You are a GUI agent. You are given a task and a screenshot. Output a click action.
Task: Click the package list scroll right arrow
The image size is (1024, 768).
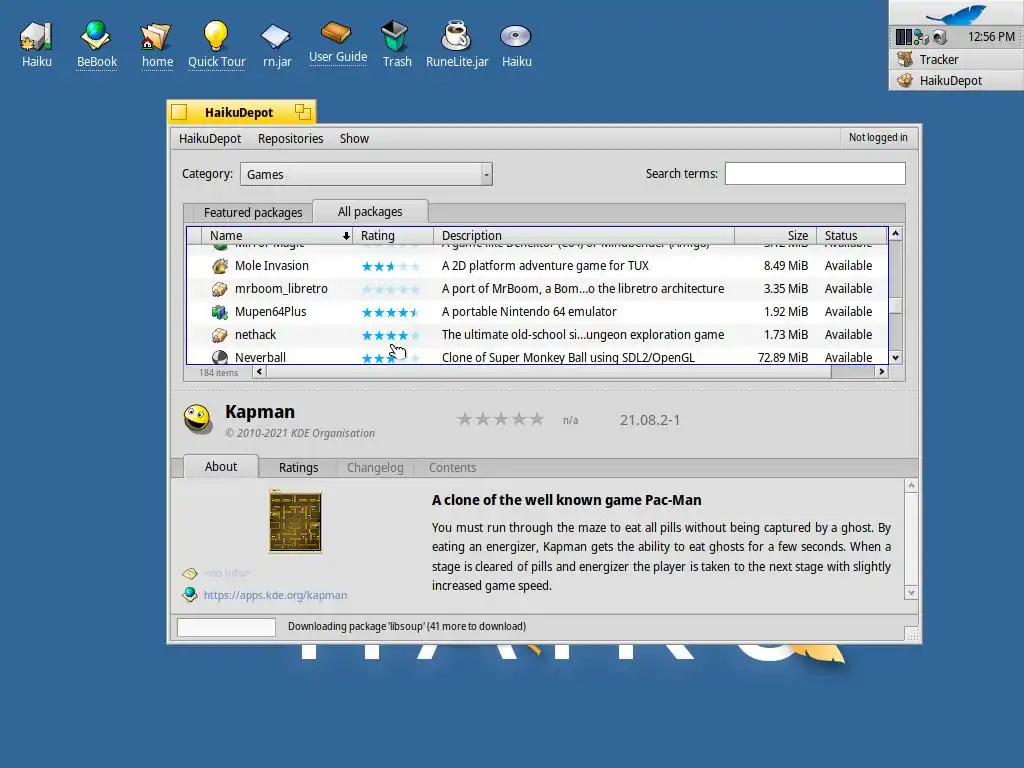(x=882, y=372)
